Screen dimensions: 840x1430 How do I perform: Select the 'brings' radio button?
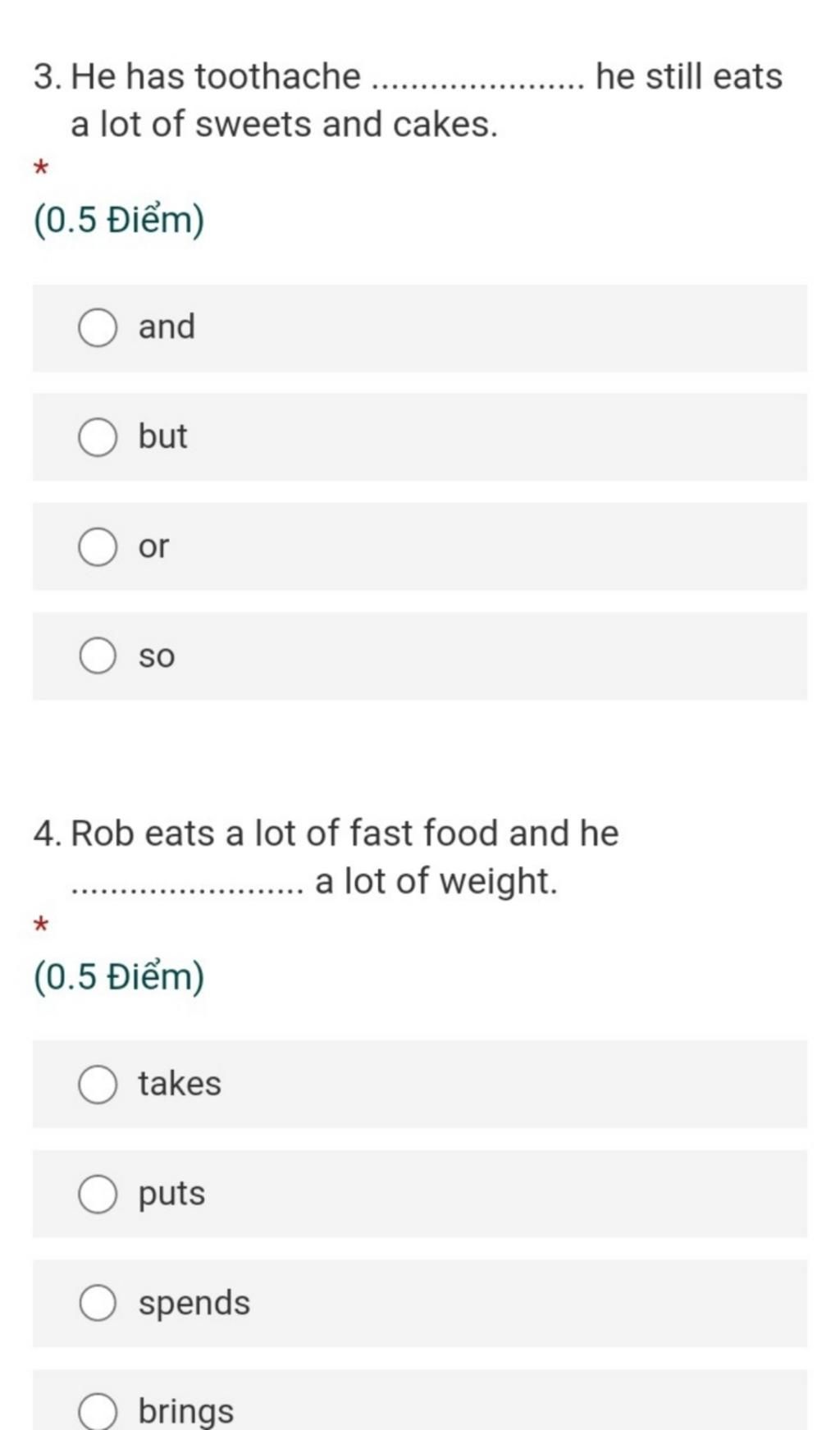pos(98,1413)
